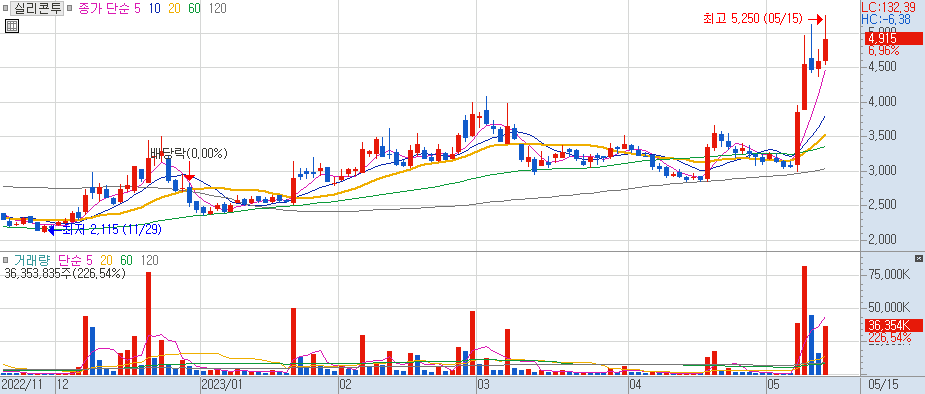Click the 05/15 date label at bottom right

pyautogui.click(x=884, y=385)
